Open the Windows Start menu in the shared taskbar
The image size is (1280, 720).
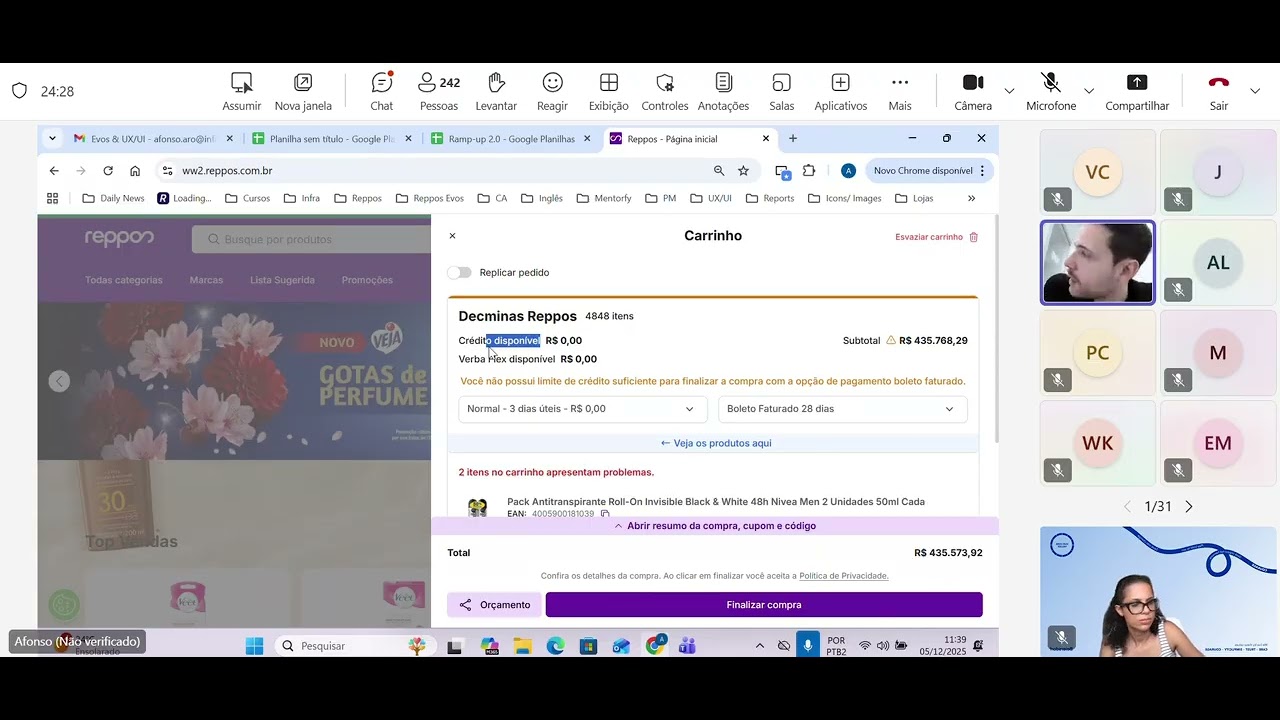point(253,646)
